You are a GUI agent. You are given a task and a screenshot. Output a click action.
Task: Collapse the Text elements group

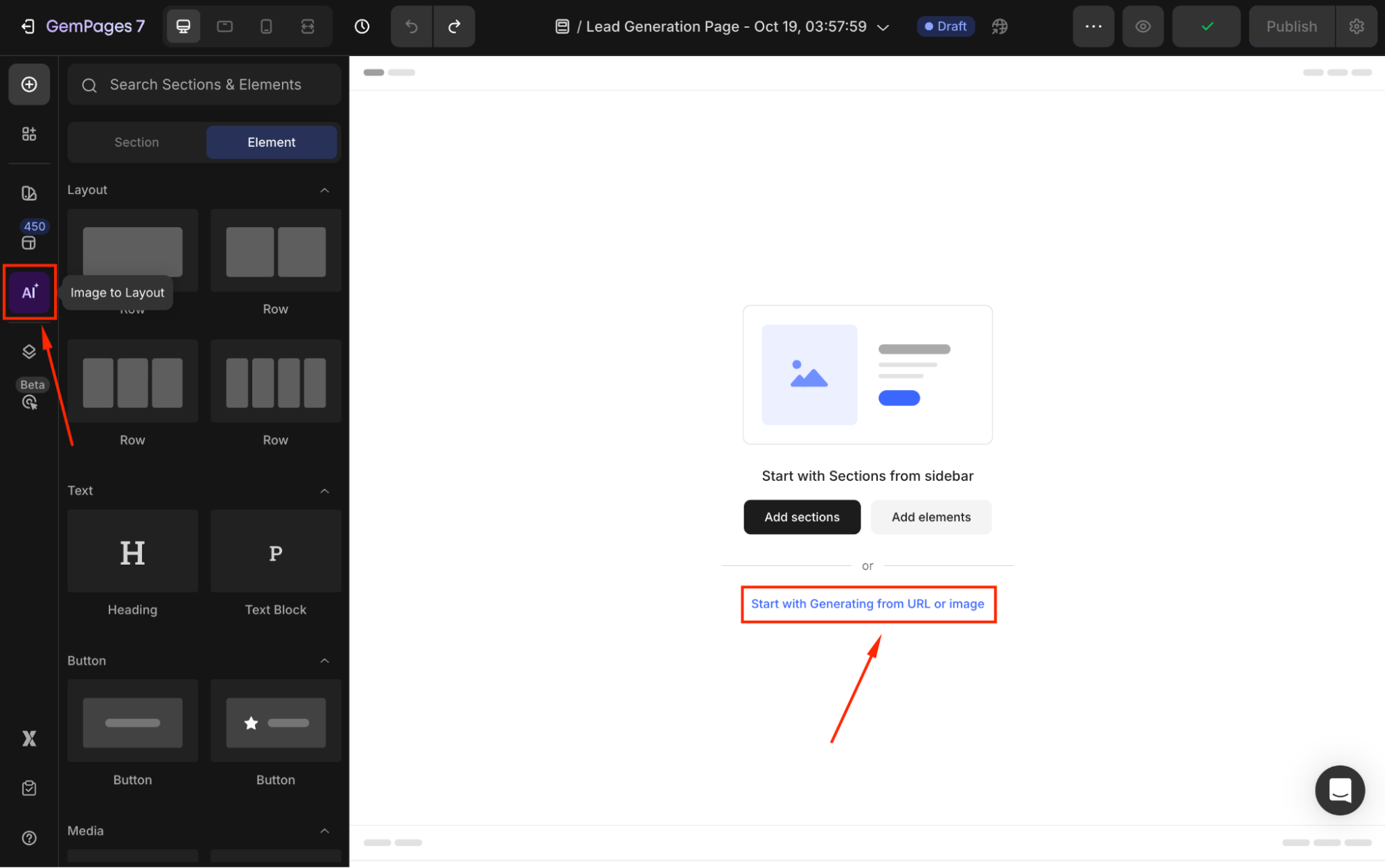[x=324, y=490]
